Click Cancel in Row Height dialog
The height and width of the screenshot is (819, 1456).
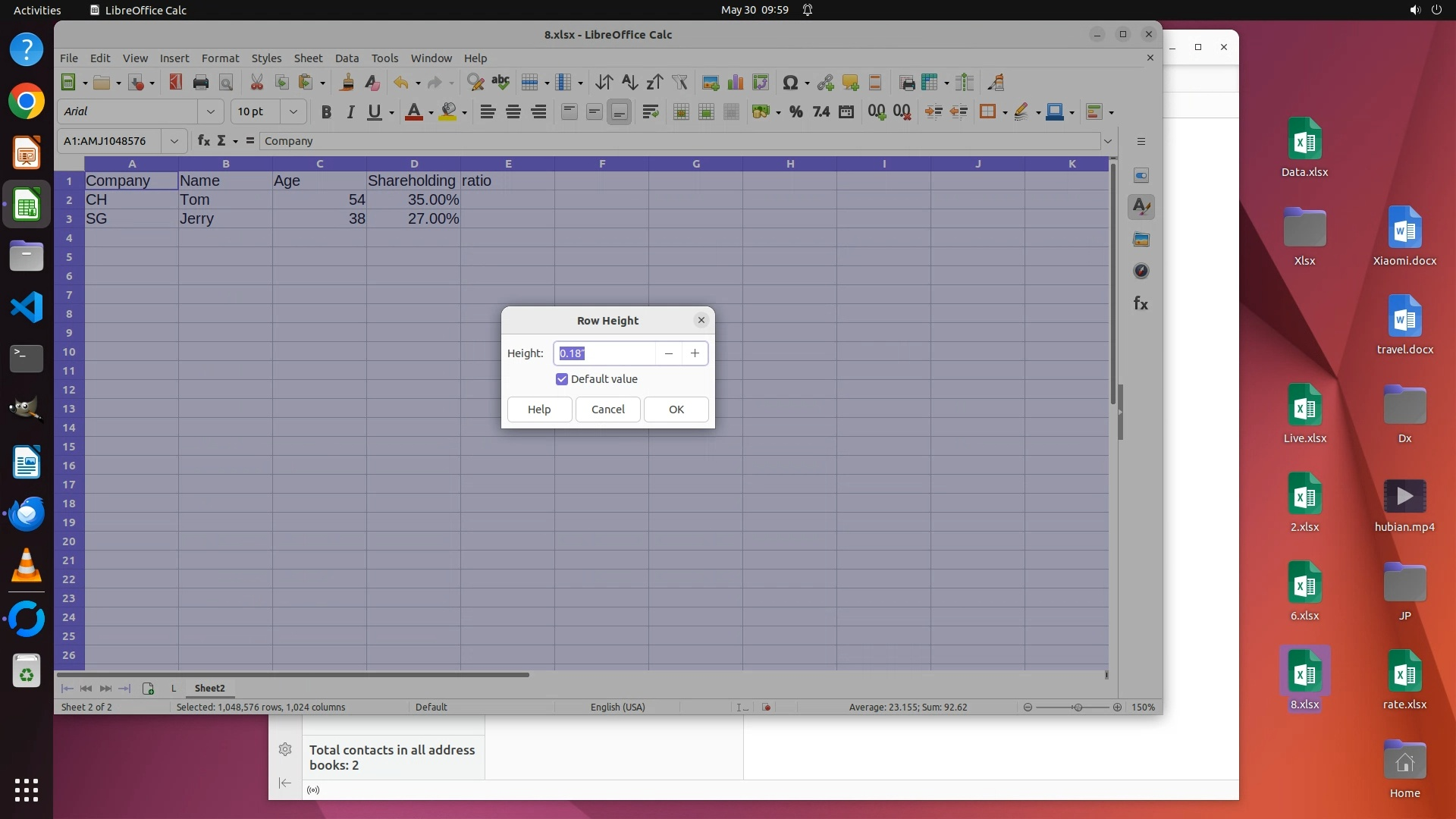point(607,409)
